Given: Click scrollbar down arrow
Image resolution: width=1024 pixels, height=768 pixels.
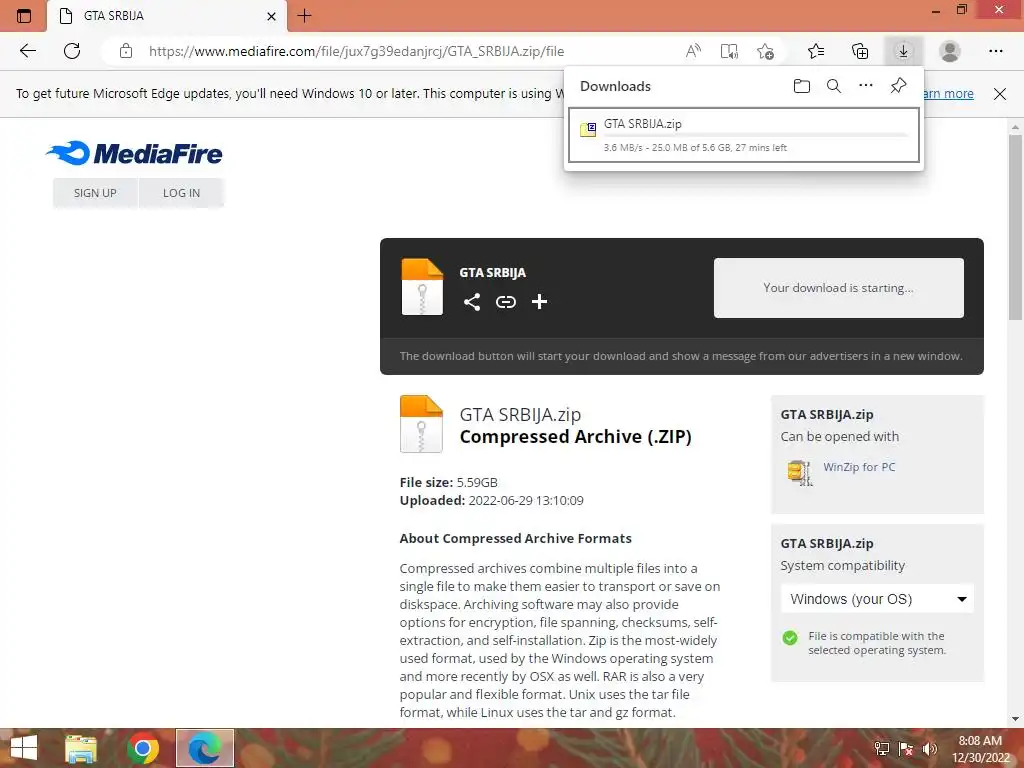Looking at the screenshot, I should pos(1015,719).
